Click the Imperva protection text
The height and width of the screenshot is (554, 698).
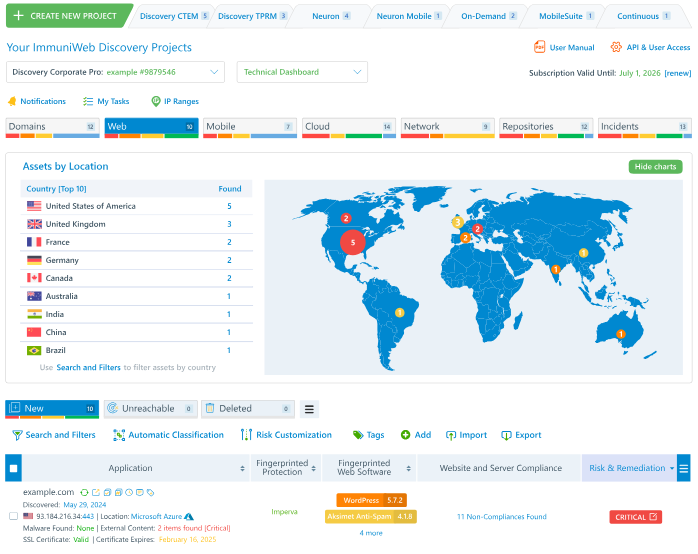284,512
